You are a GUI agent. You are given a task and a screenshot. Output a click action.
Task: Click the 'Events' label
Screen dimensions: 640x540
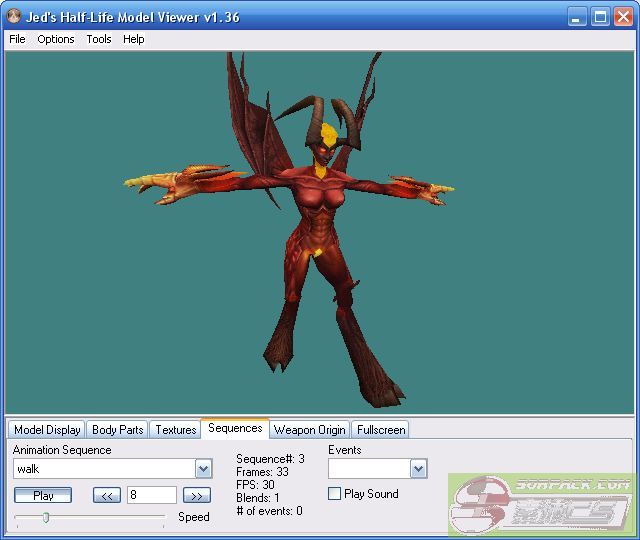pos(345,450)
